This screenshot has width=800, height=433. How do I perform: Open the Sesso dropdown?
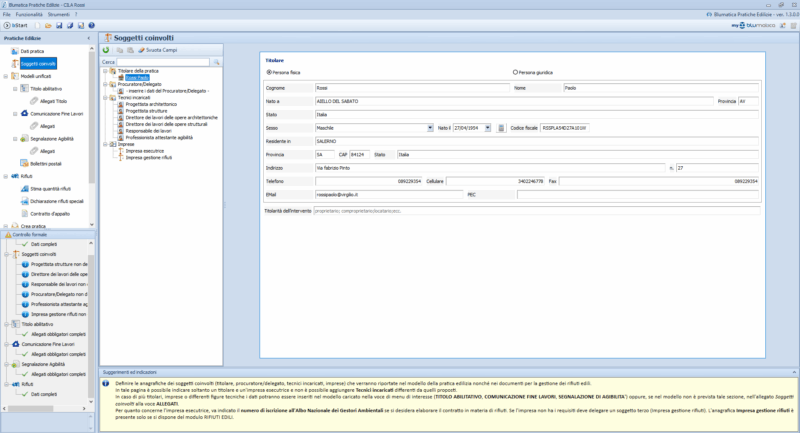pyautogui.click(x=432, y=128)
